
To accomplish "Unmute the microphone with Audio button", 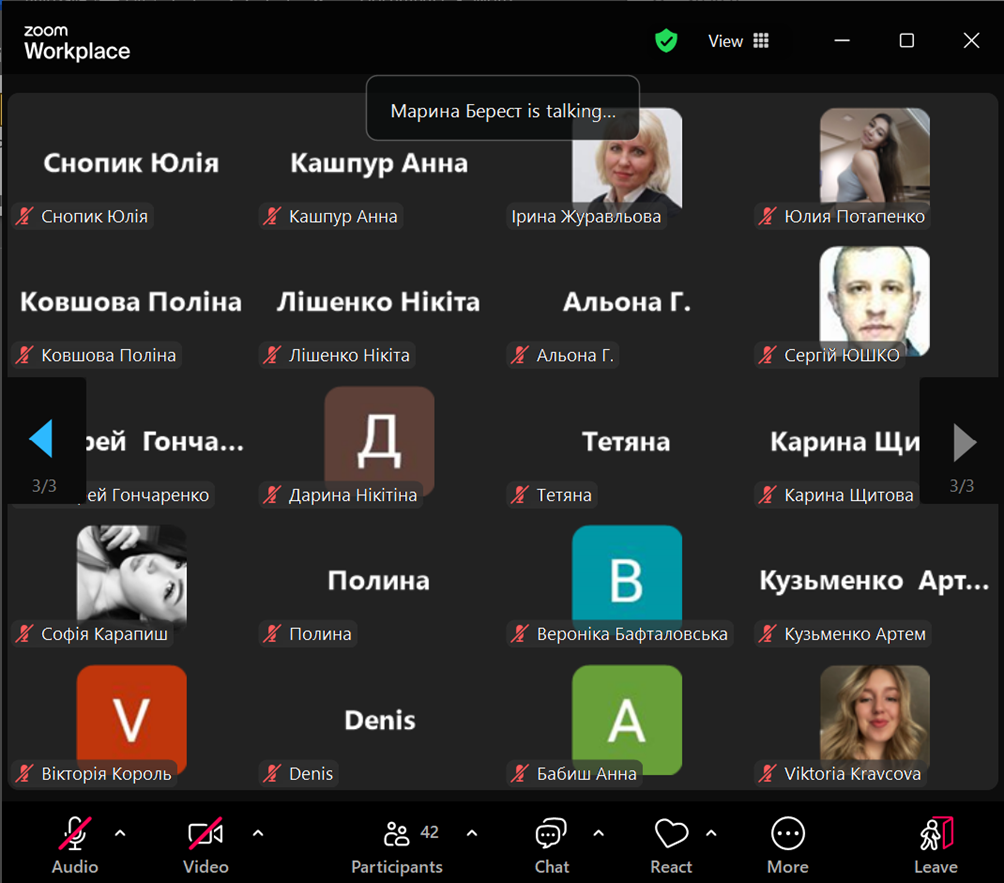I will pos(75,845).
